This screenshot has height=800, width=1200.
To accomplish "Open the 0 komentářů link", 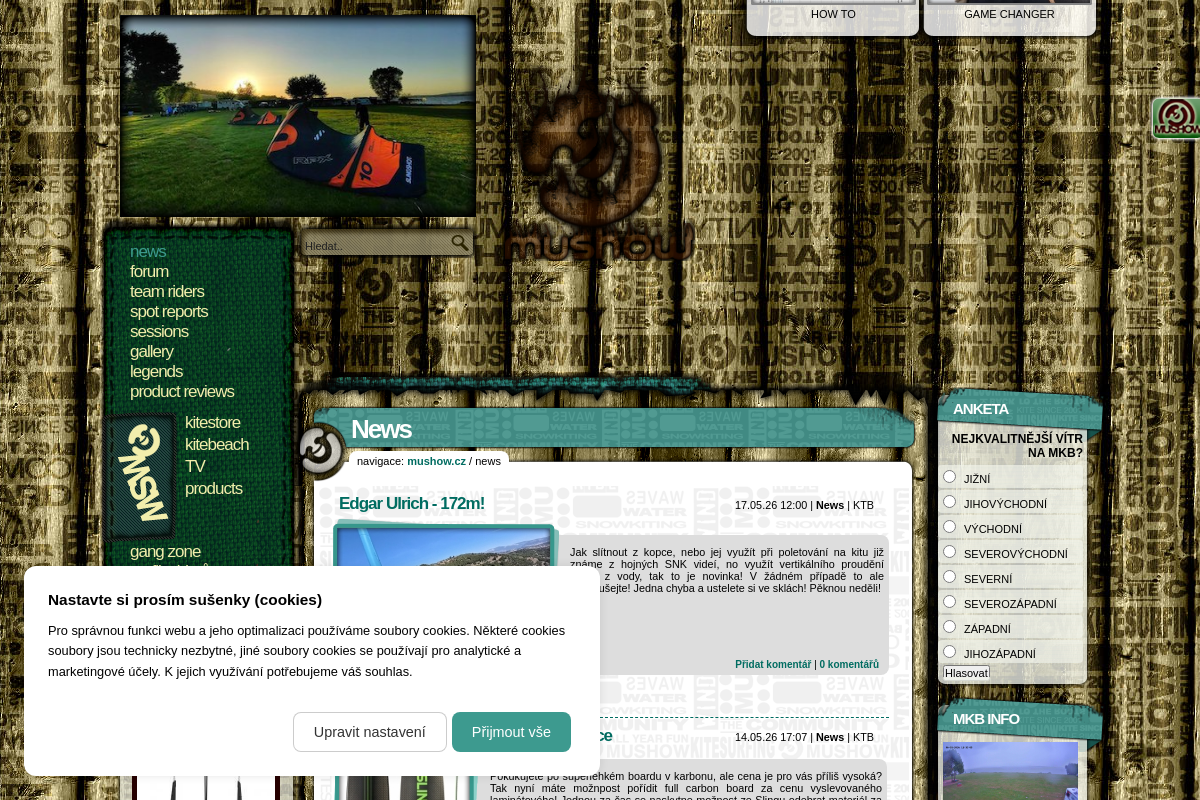I will [849, 665].
